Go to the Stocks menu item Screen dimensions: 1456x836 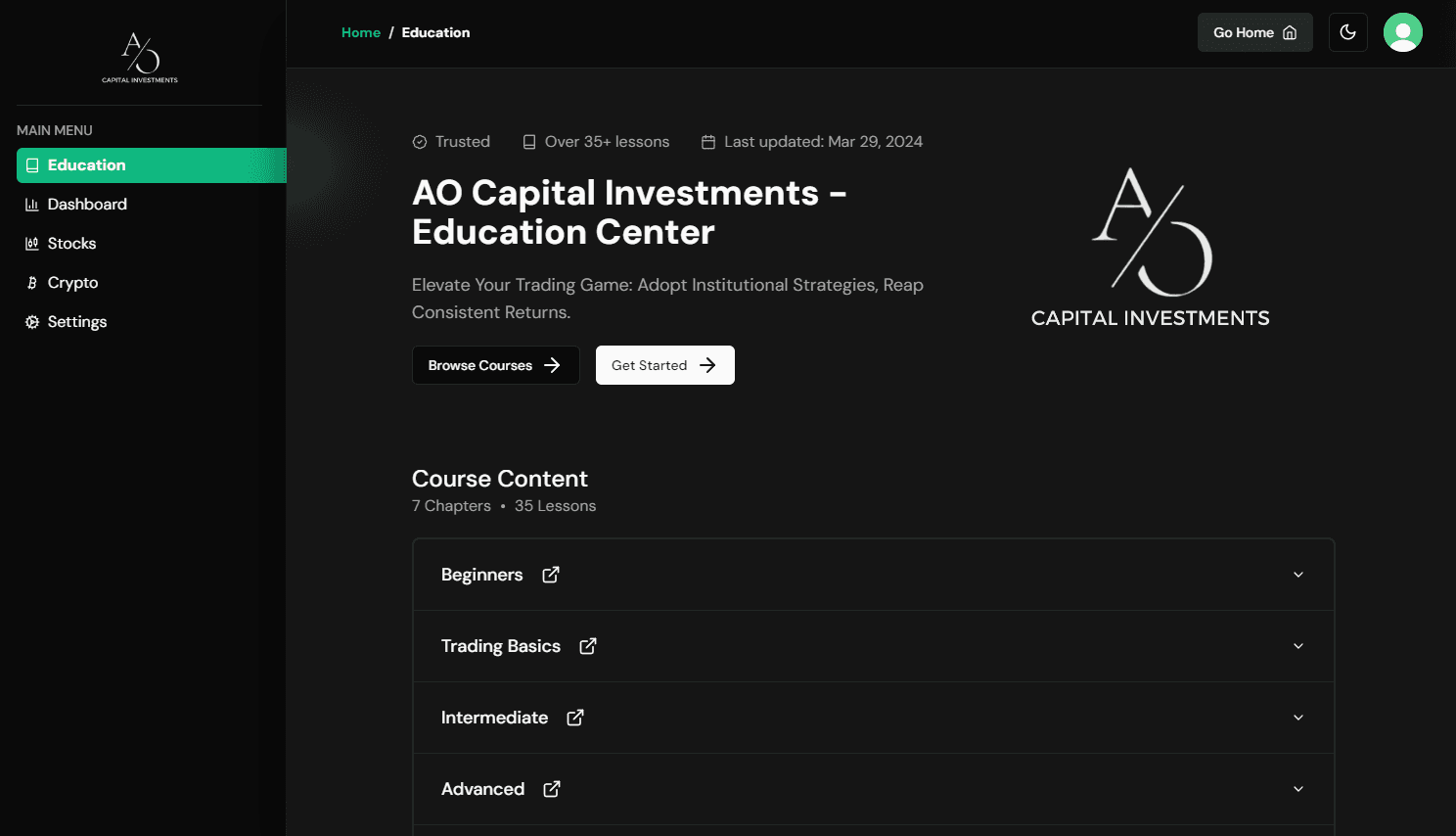point(71,244)
